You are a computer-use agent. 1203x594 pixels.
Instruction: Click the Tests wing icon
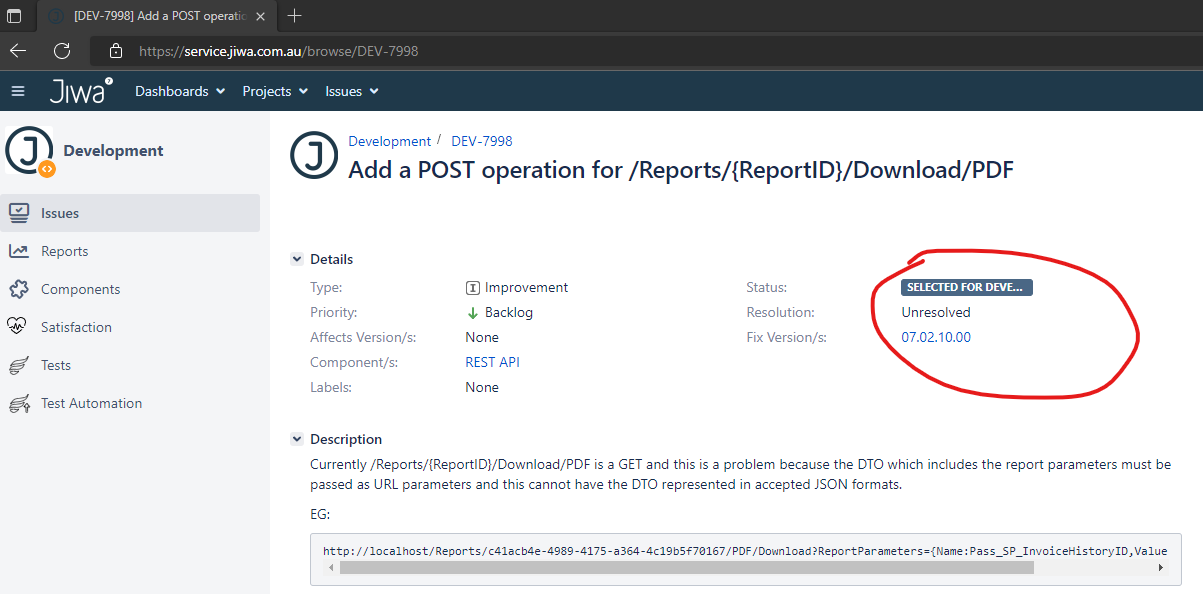coord(18,365)
